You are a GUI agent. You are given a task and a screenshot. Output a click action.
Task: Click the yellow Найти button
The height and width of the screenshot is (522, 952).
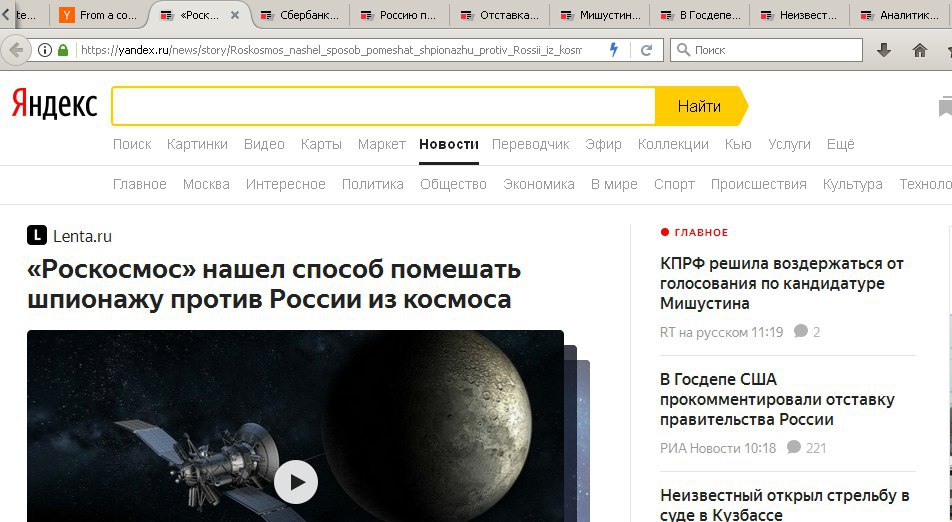[x=700, y=106]
